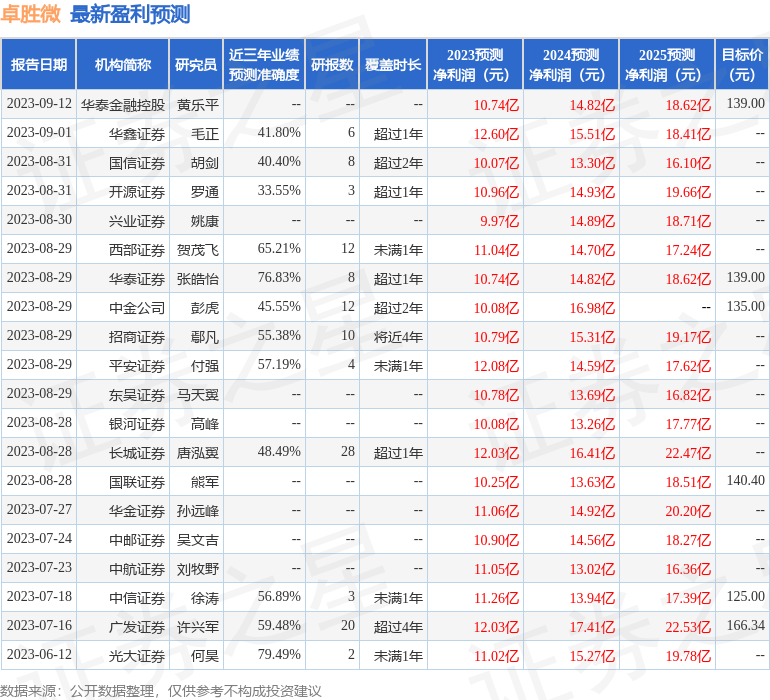Select the 研报数 column header
770x700 pixels.
click(x=332, y=64)
